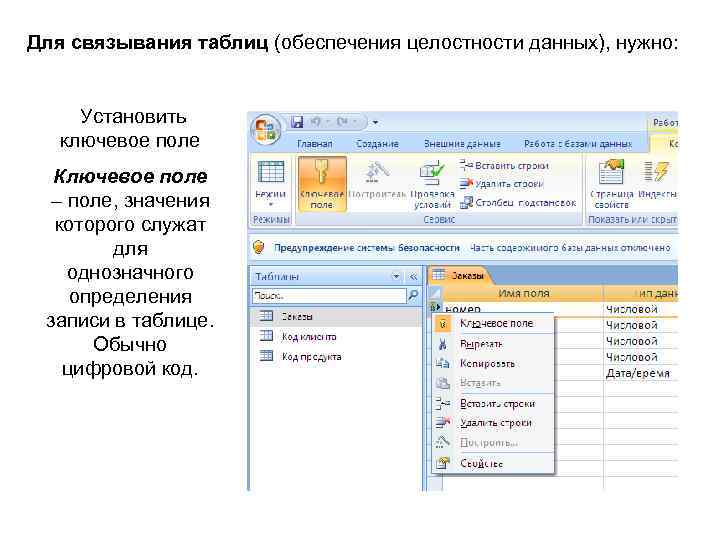The width and height of the screenshot is (720, 540).
Task: Open the Создание ribbon tab
Action: click(x=377, y=144)
